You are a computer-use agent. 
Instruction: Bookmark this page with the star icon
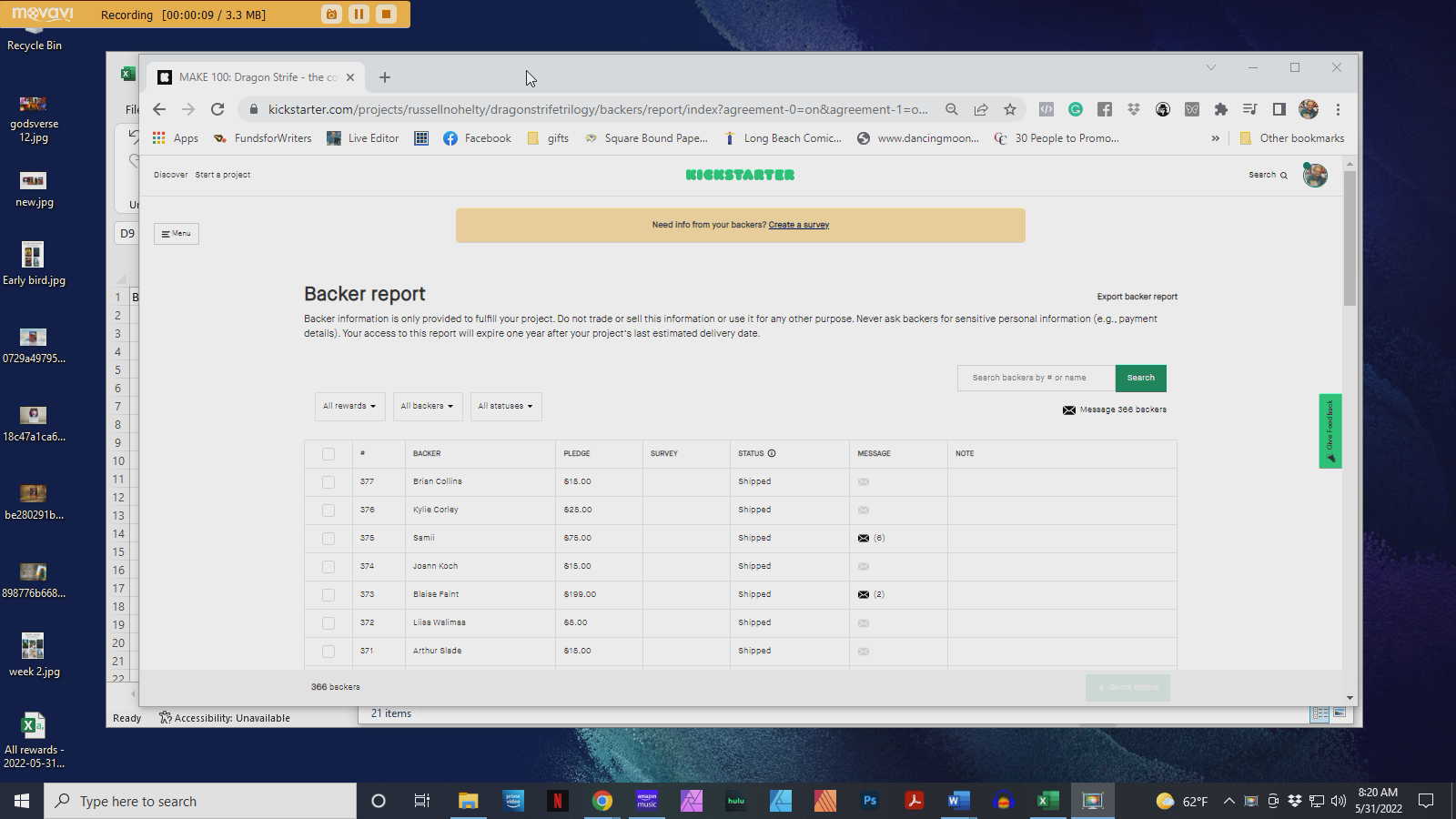pyautogui.click(x=1010, y=109)
